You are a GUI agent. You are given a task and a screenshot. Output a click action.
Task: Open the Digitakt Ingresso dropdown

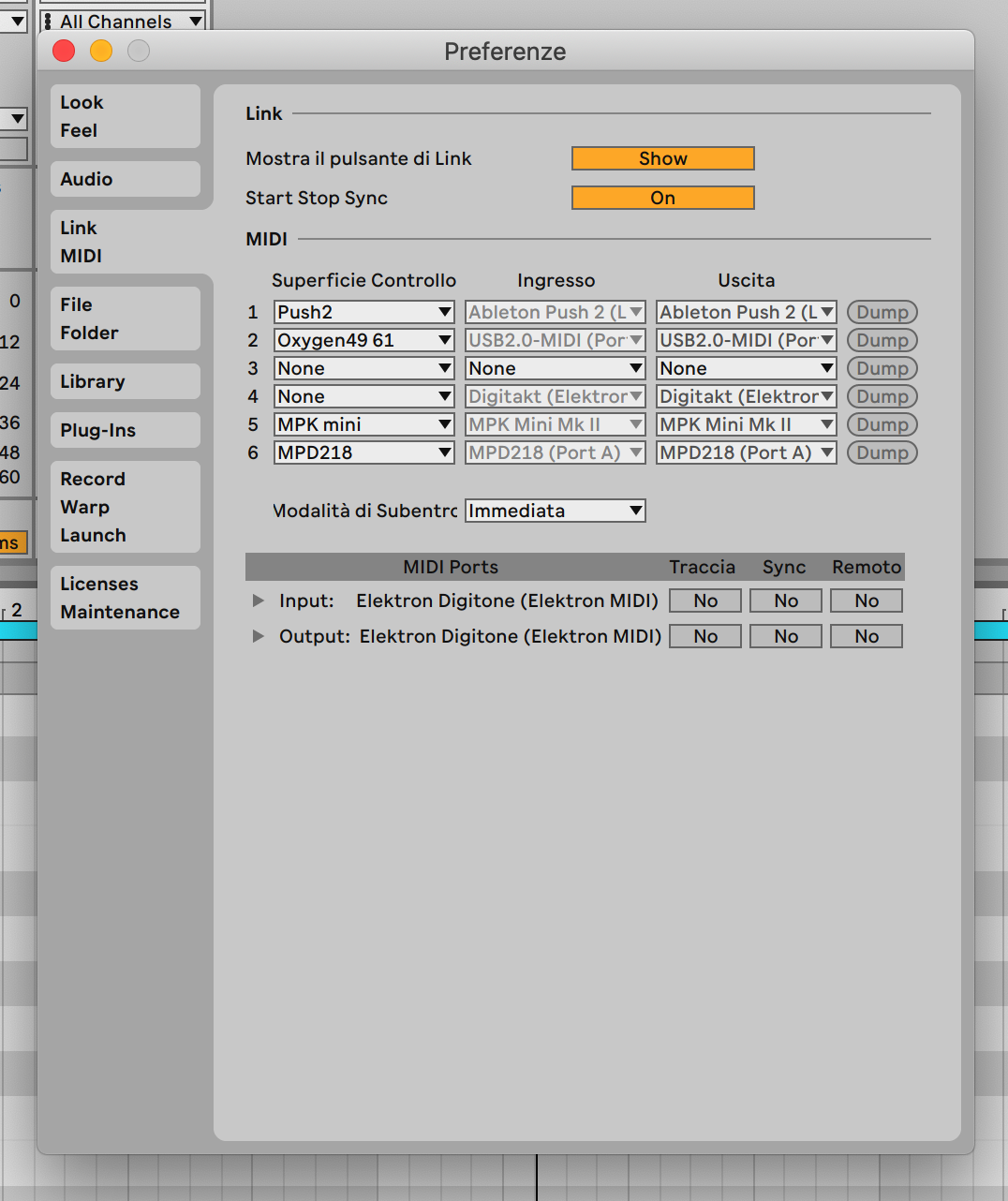pyautogui.click(x=556, y=396)
